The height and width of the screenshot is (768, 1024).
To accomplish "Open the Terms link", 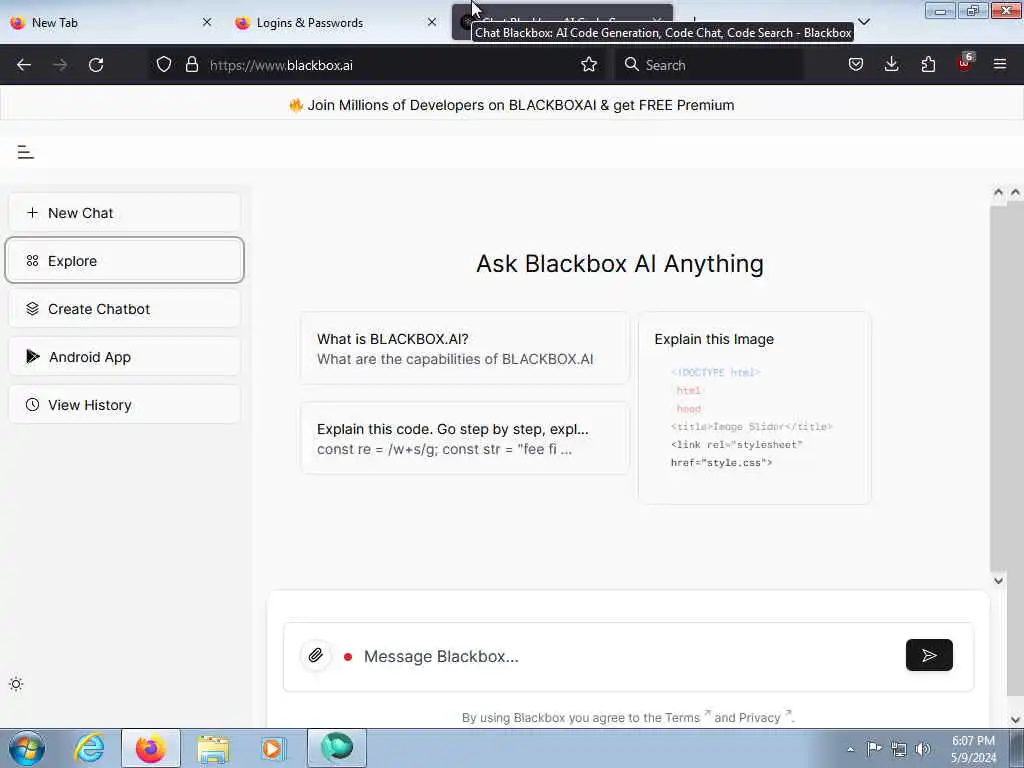I will click(682, 718).
